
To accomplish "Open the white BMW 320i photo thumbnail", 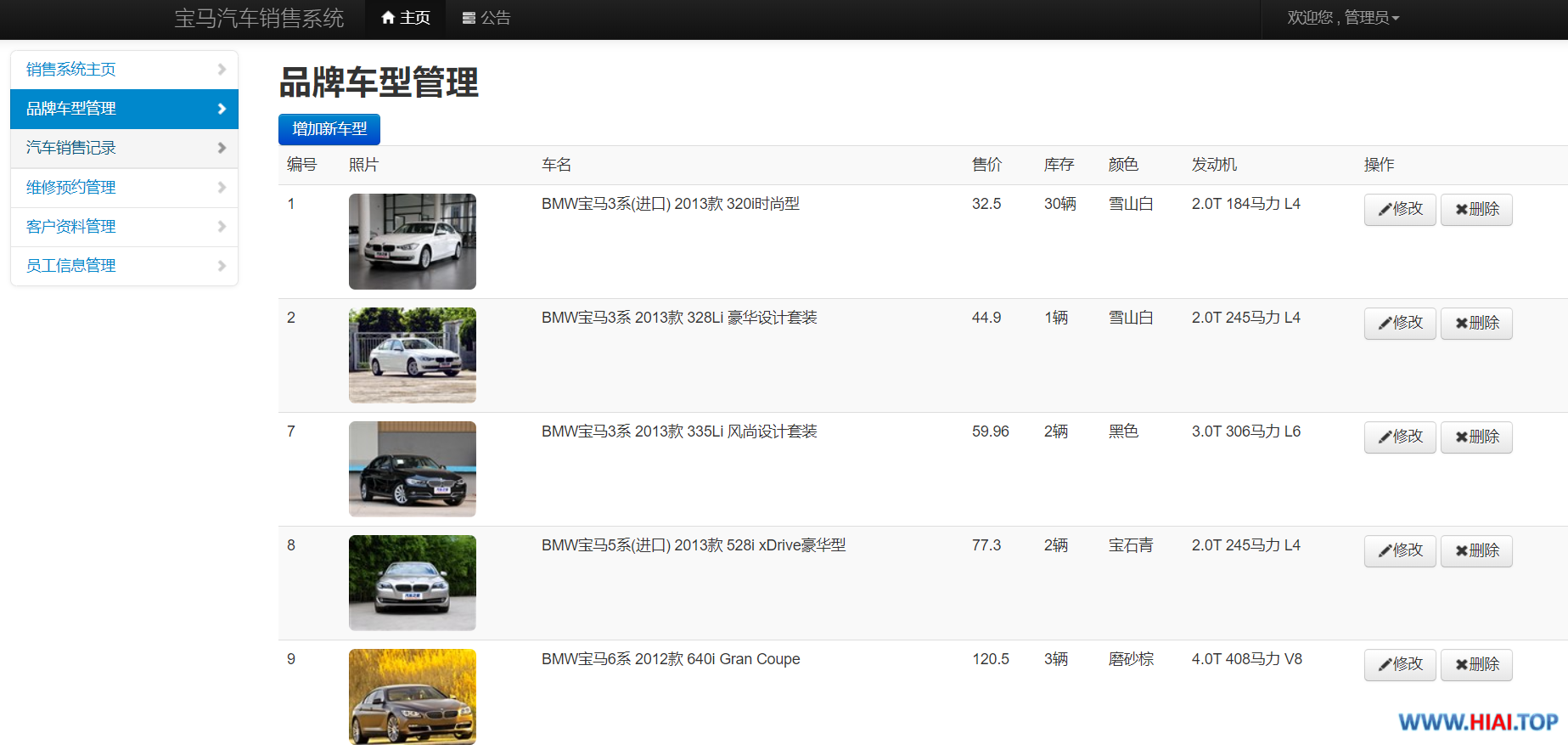I will (x=413, y=241).
